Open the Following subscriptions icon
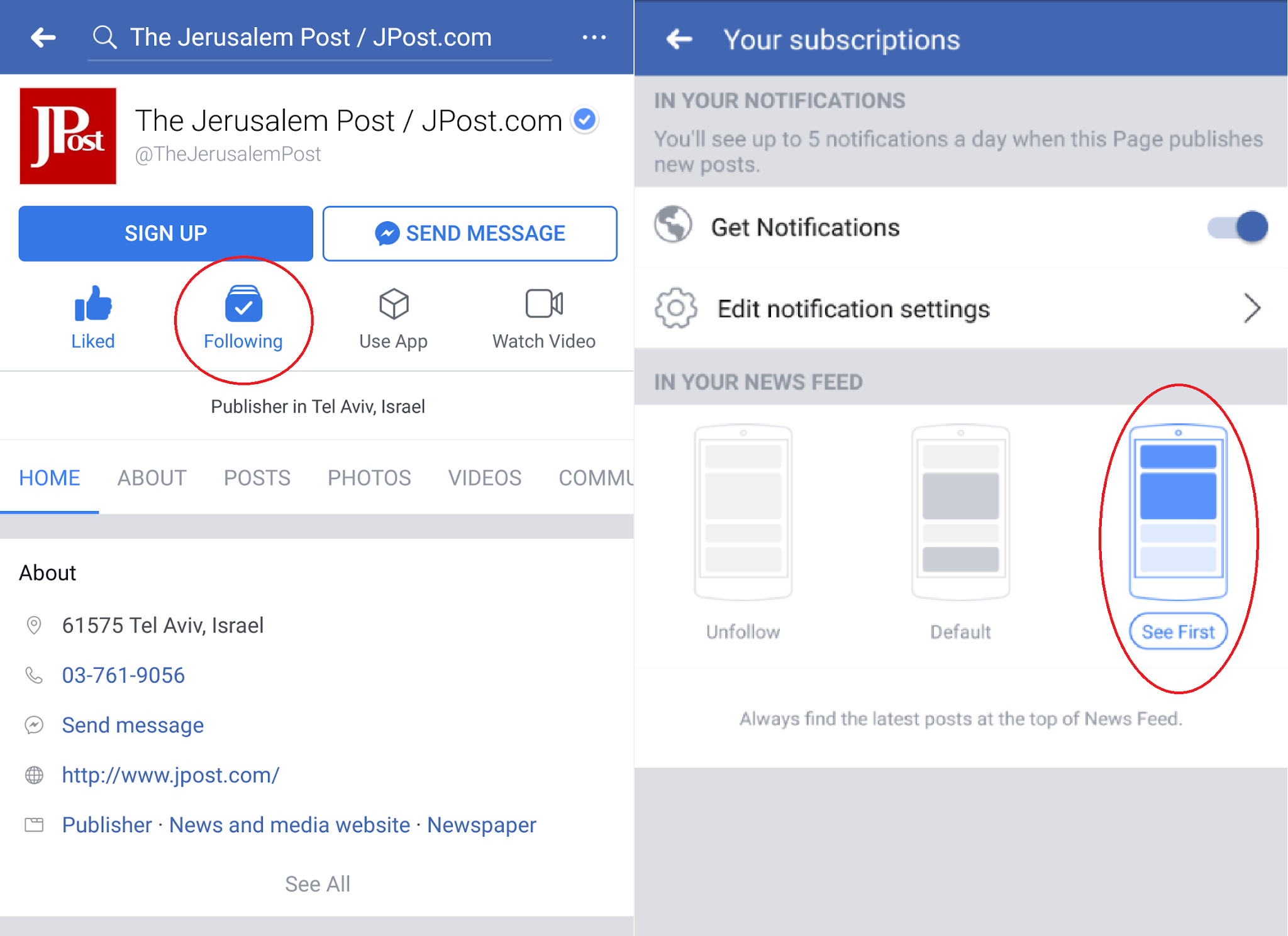The height and width of the screenshot is (936, 1288). (243, 304)
